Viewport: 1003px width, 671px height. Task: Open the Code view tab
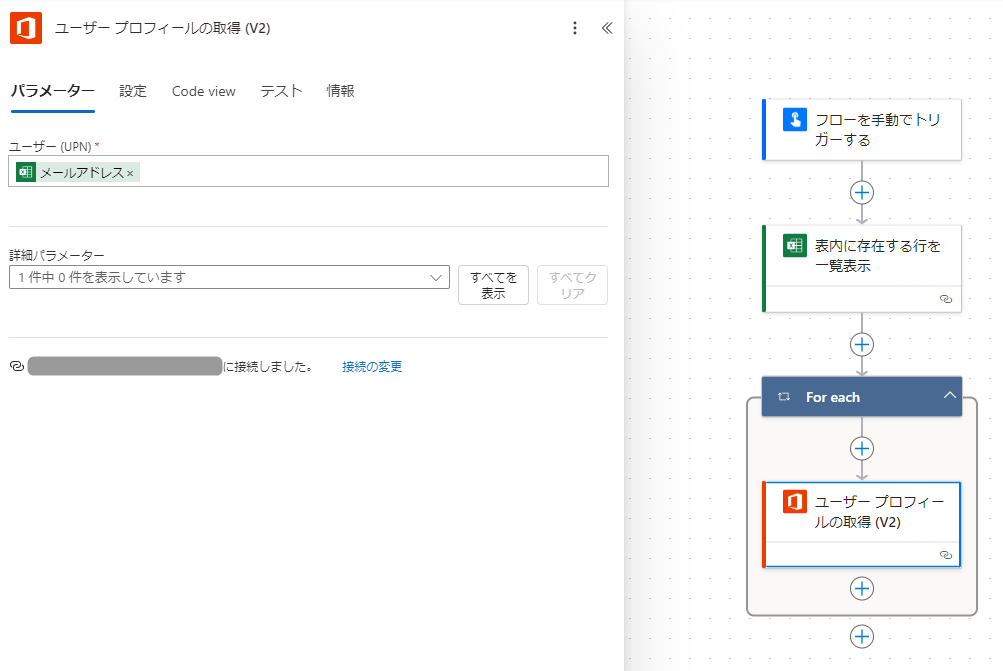pyautogui.click(x=203, y=91)
